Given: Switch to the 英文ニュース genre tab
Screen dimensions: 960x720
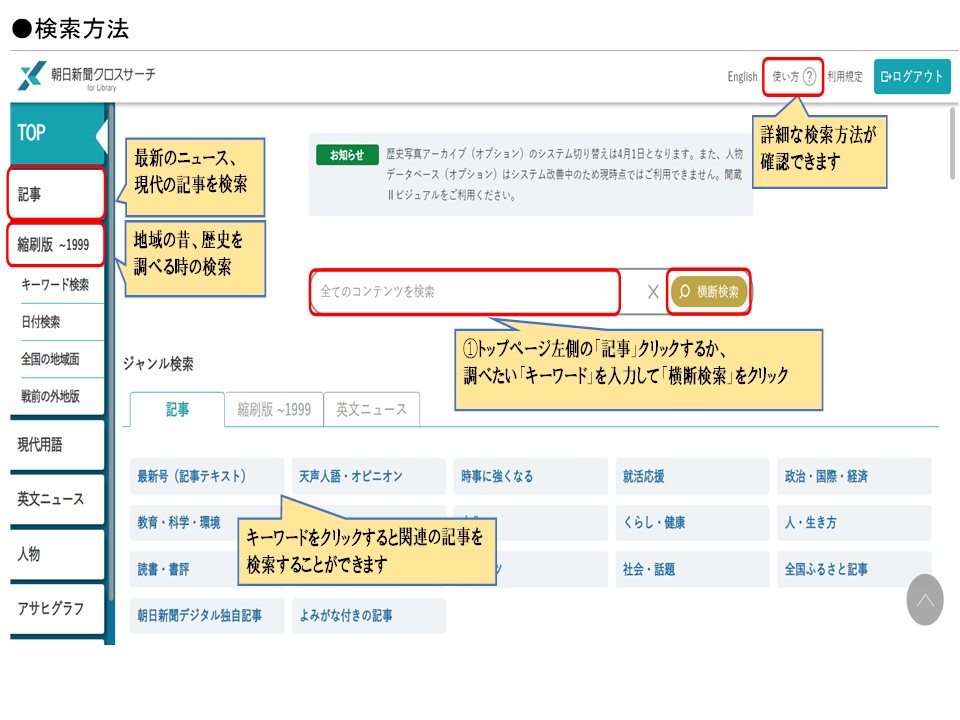Looking at the screenshot, I should click(x=372, y=409).
